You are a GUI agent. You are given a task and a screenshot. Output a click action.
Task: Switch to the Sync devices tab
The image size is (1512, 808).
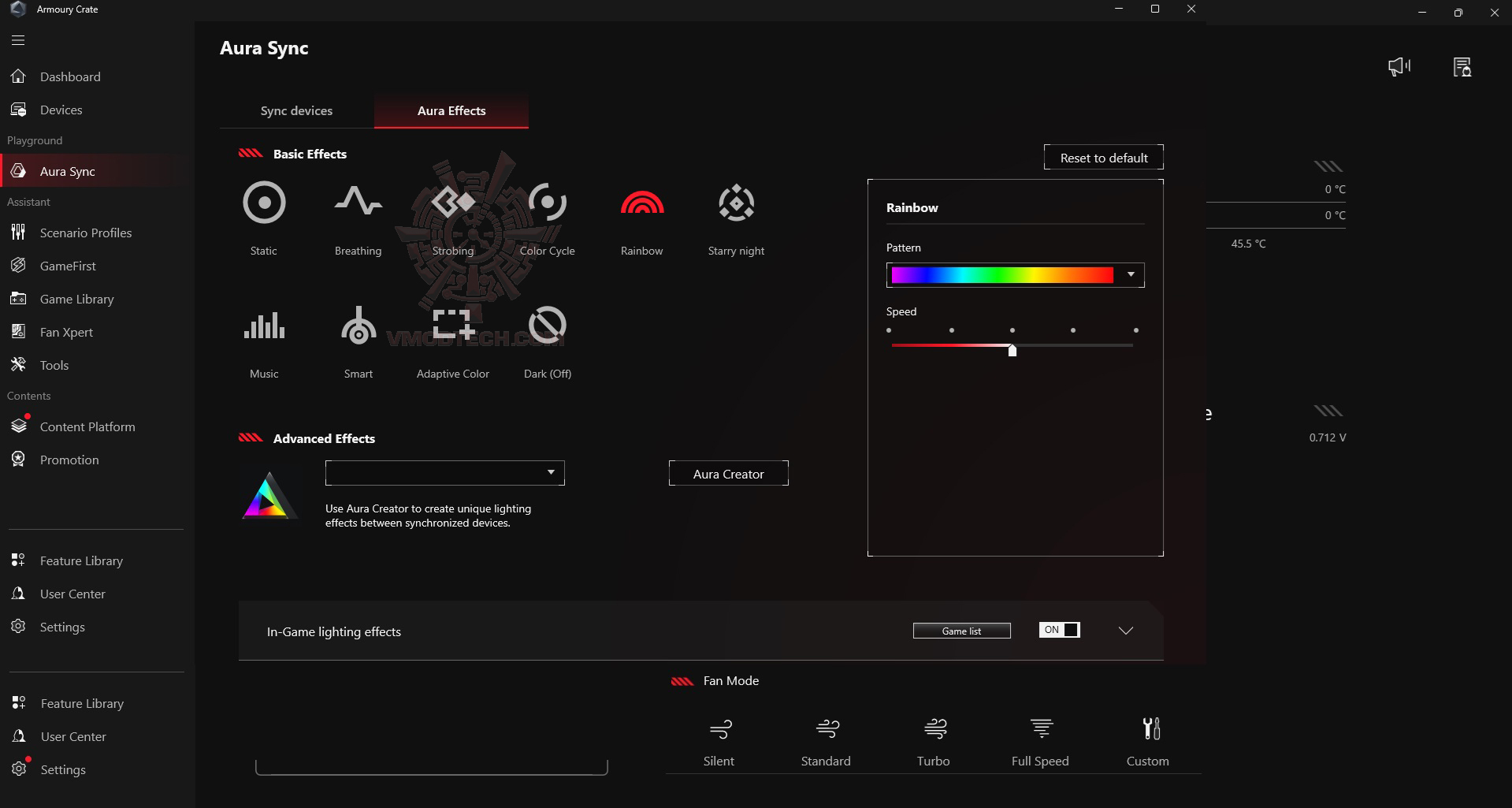tap(296, 110)
